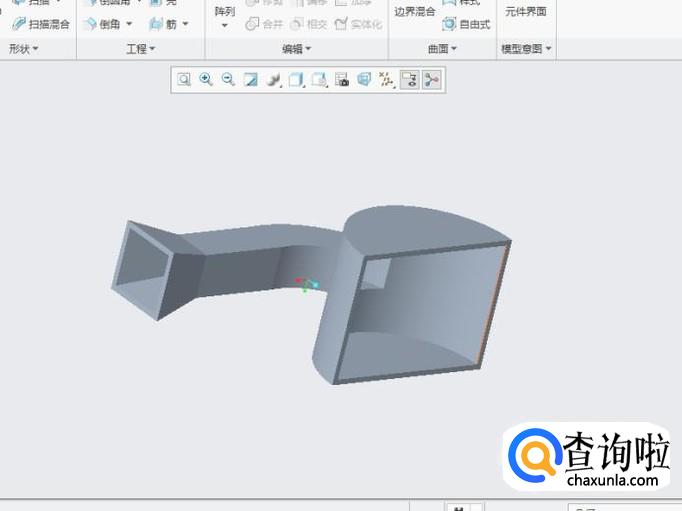Screen dimensions: 682x511
Task: Click the 合并 (Merge) tool
Action: coord(264,24)
